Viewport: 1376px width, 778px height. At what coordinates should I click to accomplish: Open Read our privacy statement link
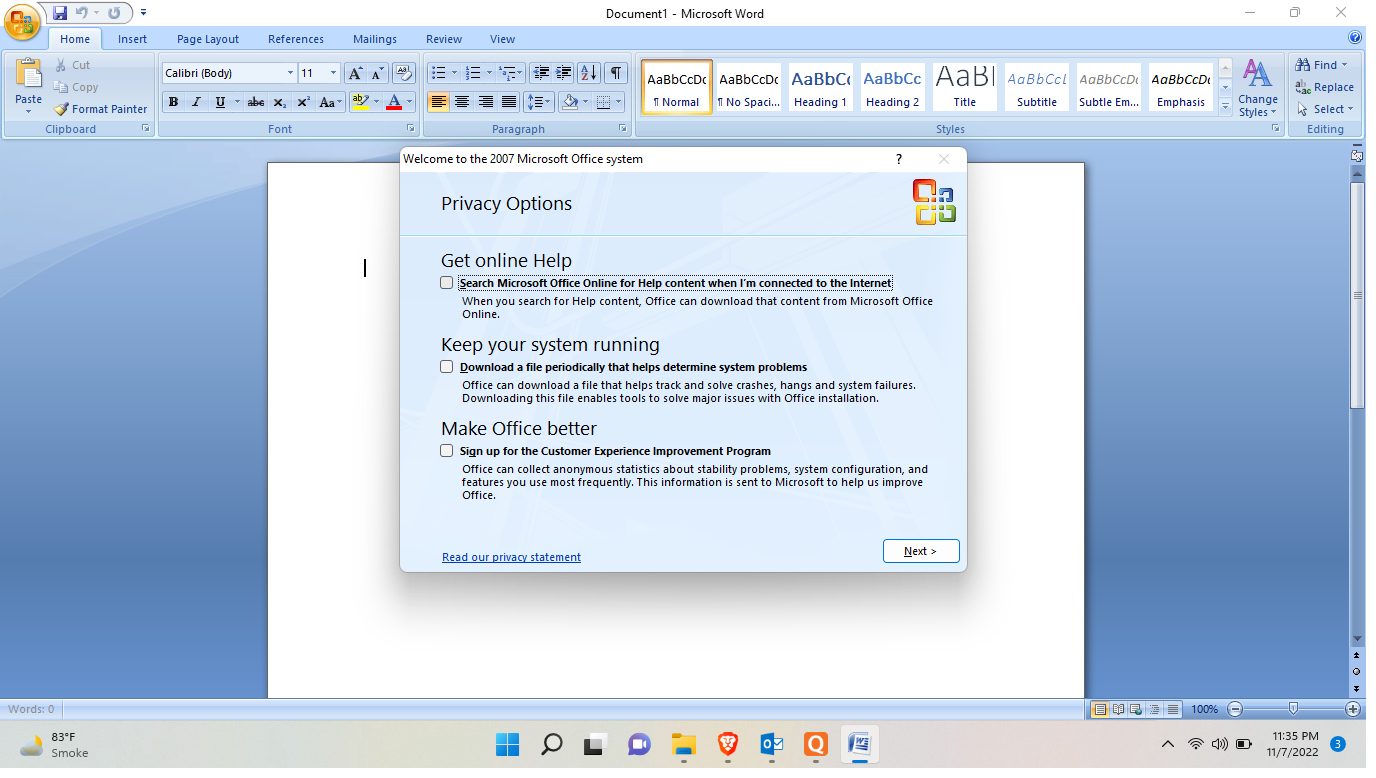coord(511,557)
